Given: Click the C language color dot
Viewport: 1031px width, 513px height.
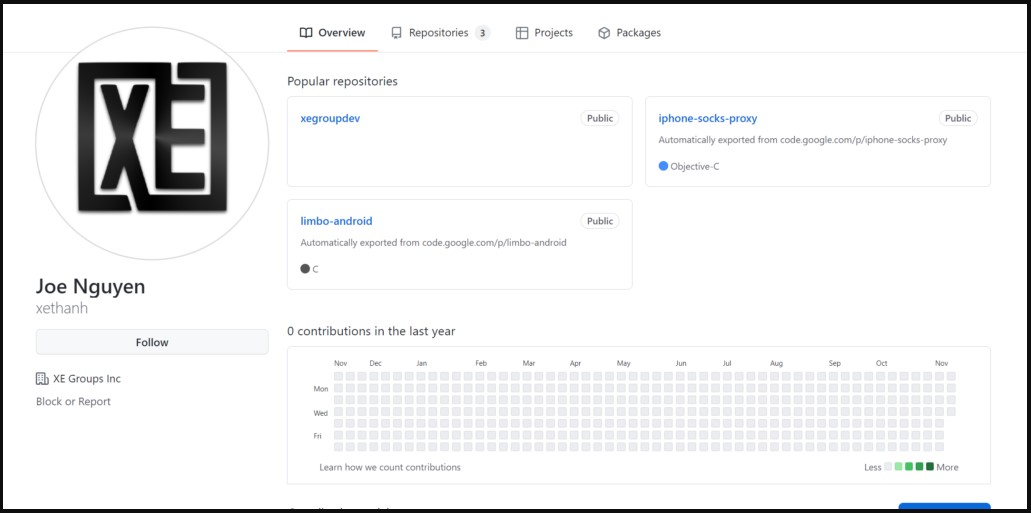Looking at the screenshot, I should [x=305, y=269].
